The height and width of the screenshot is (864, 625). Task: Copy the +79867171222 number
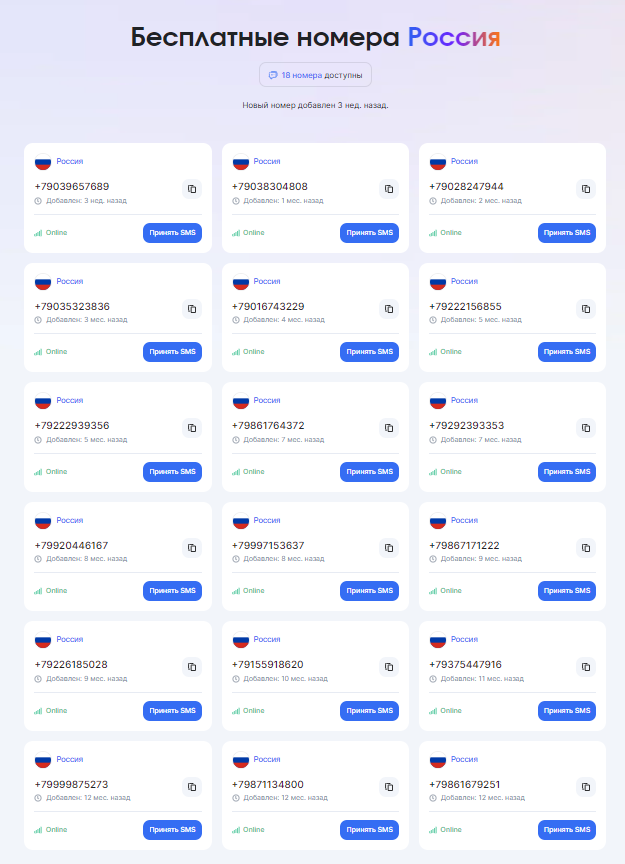pos(587,547)
